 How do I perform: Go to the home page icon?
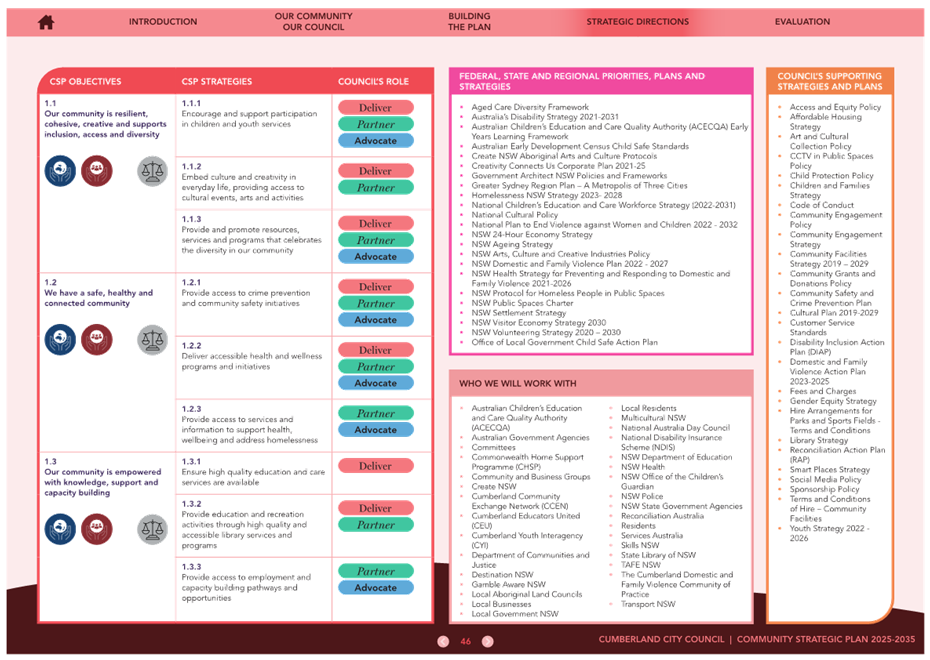pyautogui.click(x=46, y=23)
